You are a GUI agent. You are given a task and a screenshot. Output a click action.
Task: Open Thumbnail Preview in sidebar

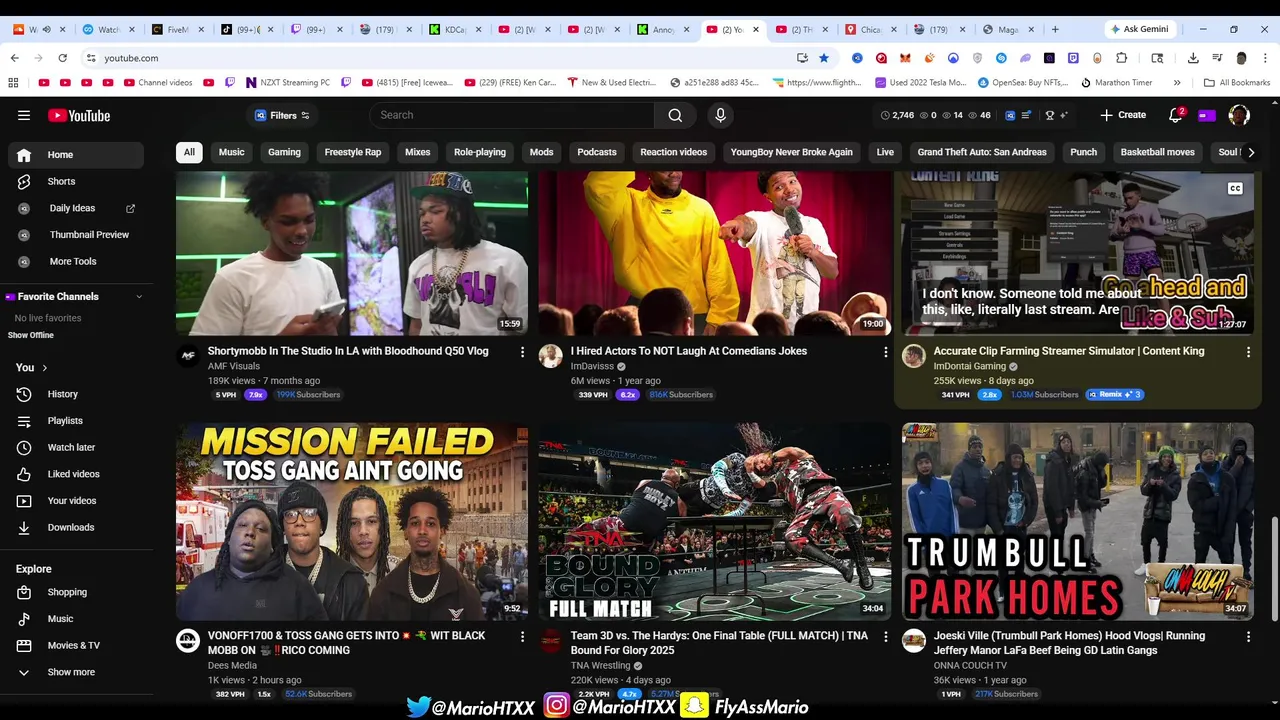pyautogui.click(x=76, y=235)
